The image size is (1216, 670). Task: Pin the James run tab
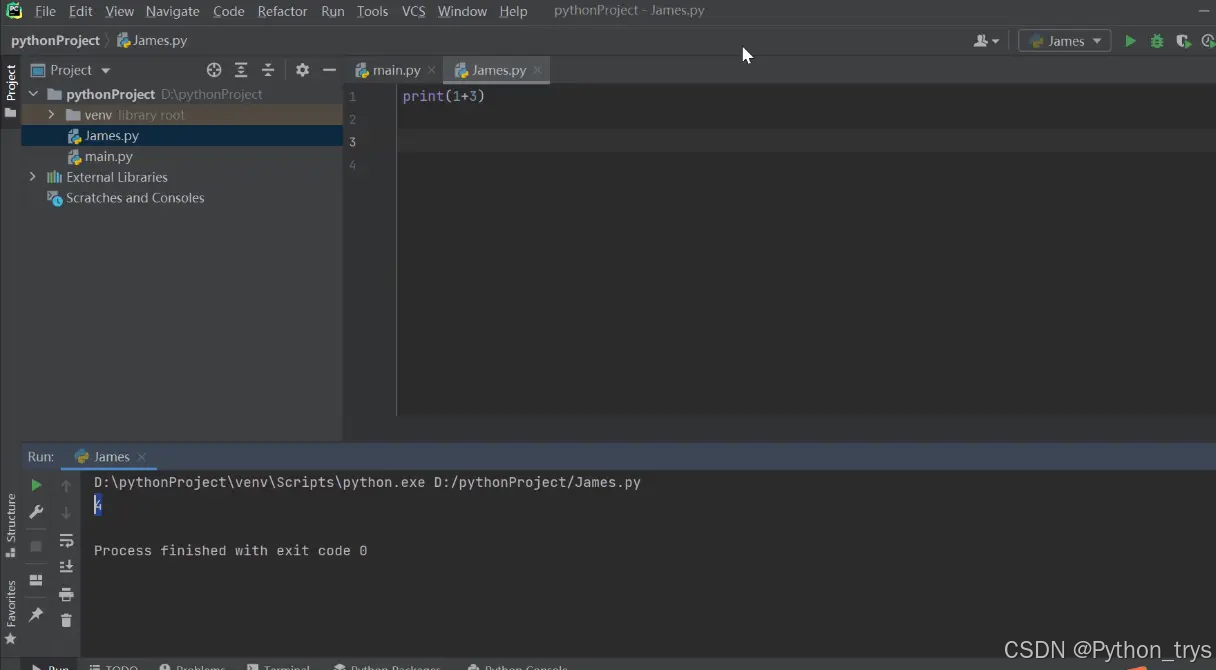coord(36,614)
